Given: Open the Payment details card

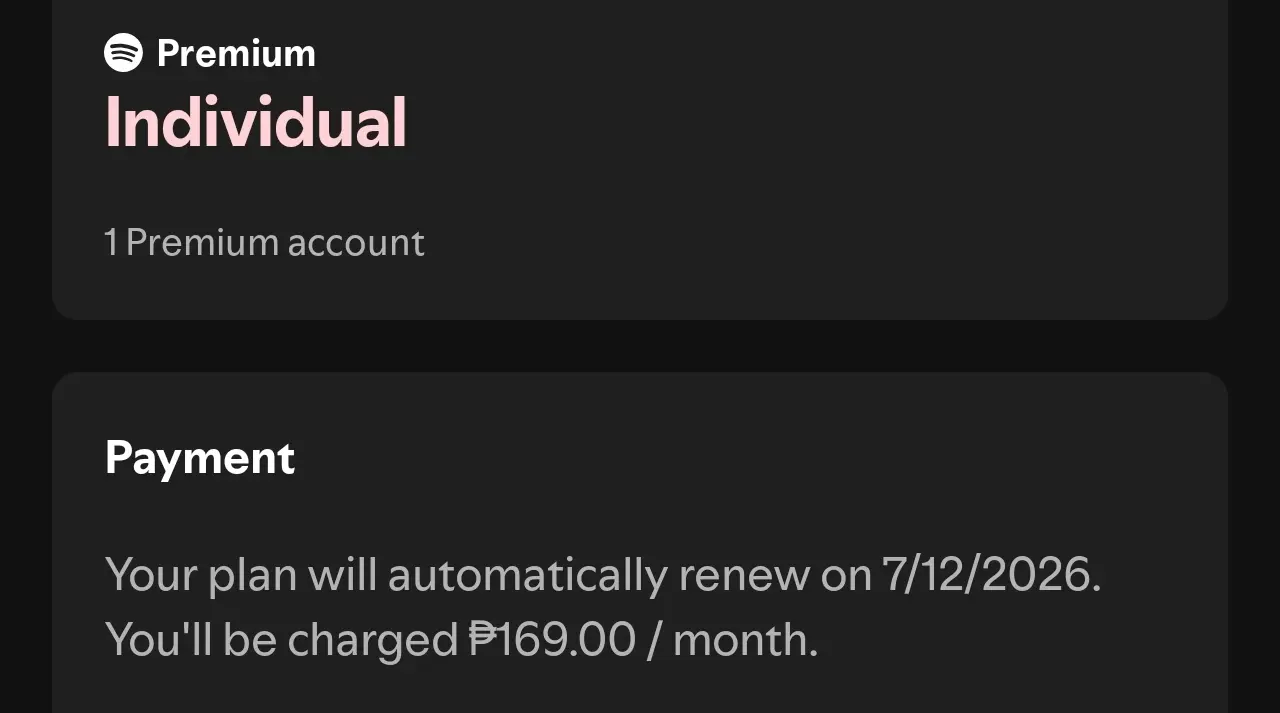Looking at the screenshot, I should click(x=640, y=543).
